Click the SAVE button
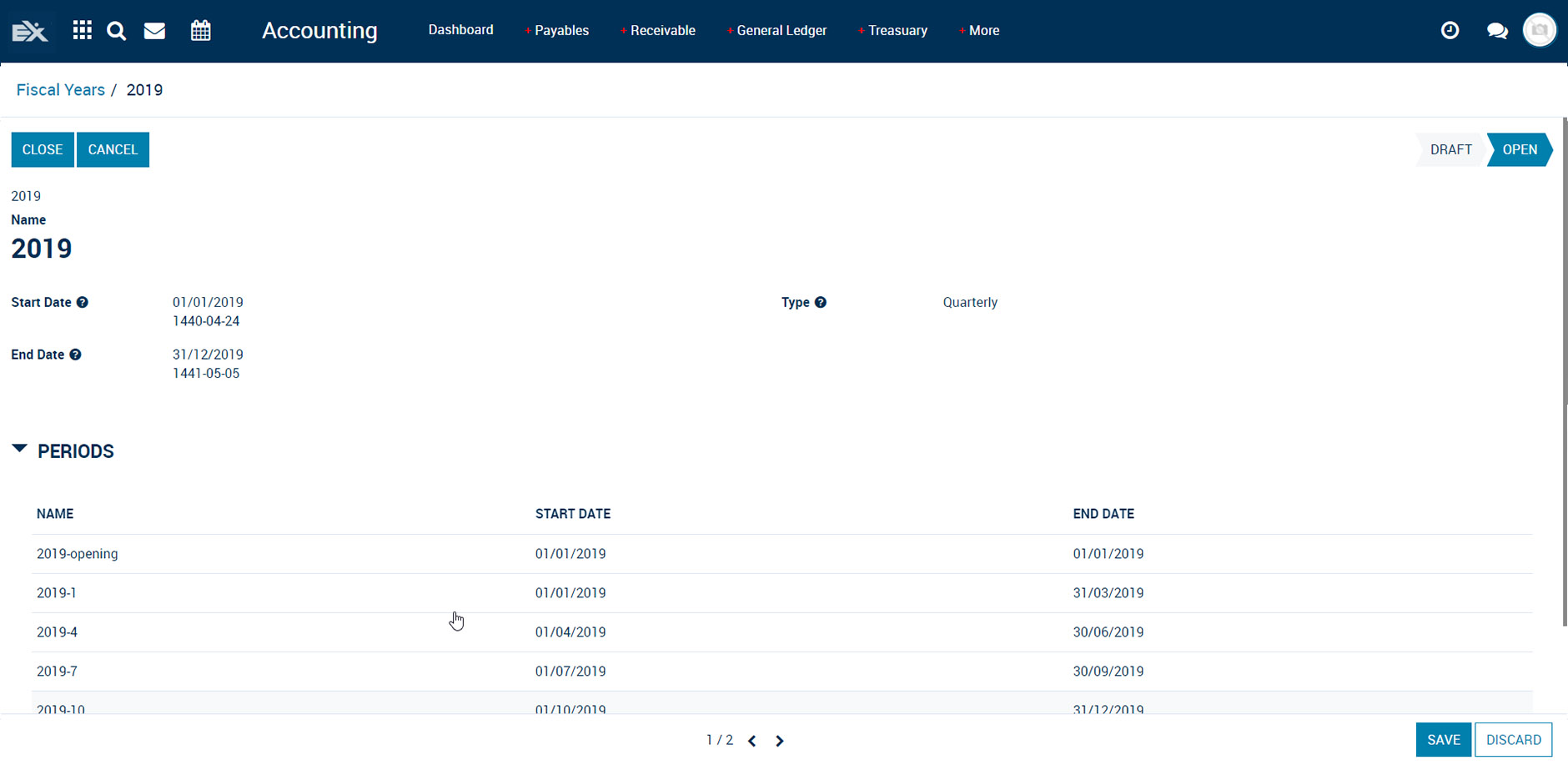 tap(1444, 740)
